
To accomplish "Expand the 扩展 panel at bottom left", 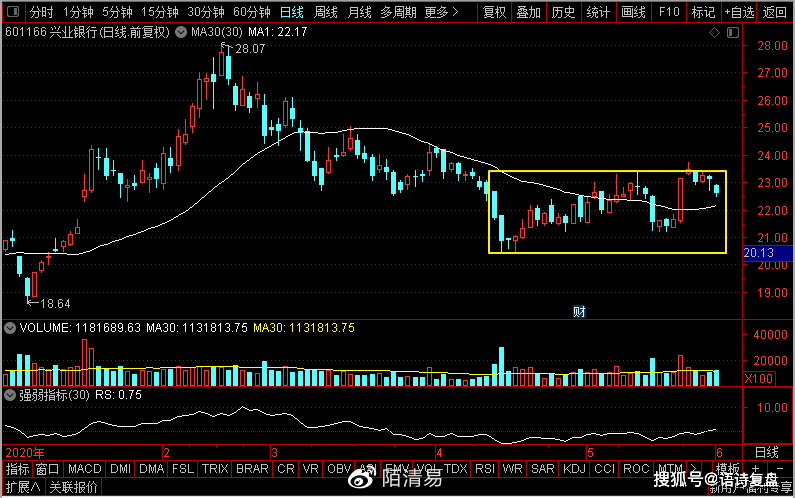I will (x=20, y=488).
